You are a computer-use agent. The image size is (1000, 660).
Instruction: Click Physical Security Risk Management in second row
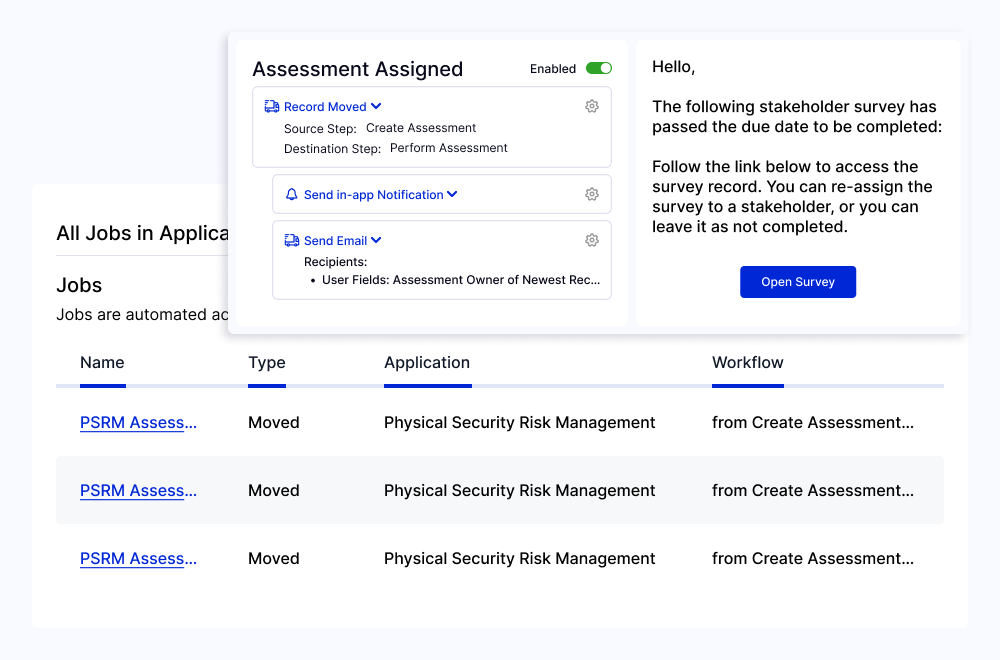tap(519, 490)
